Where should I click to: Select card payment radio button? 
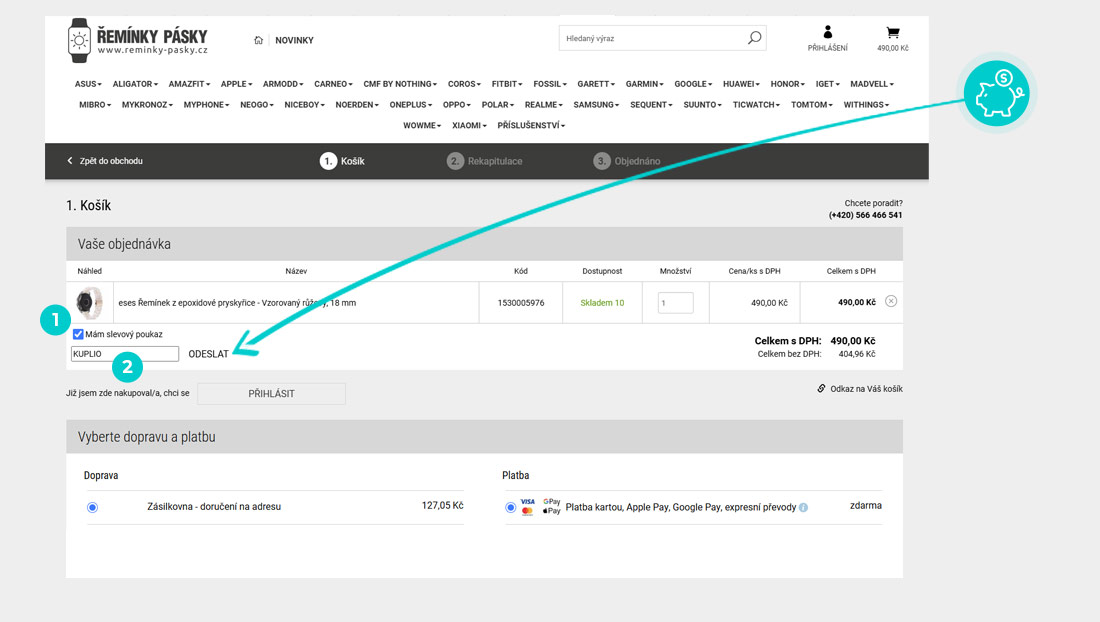(x=511, y=507)
